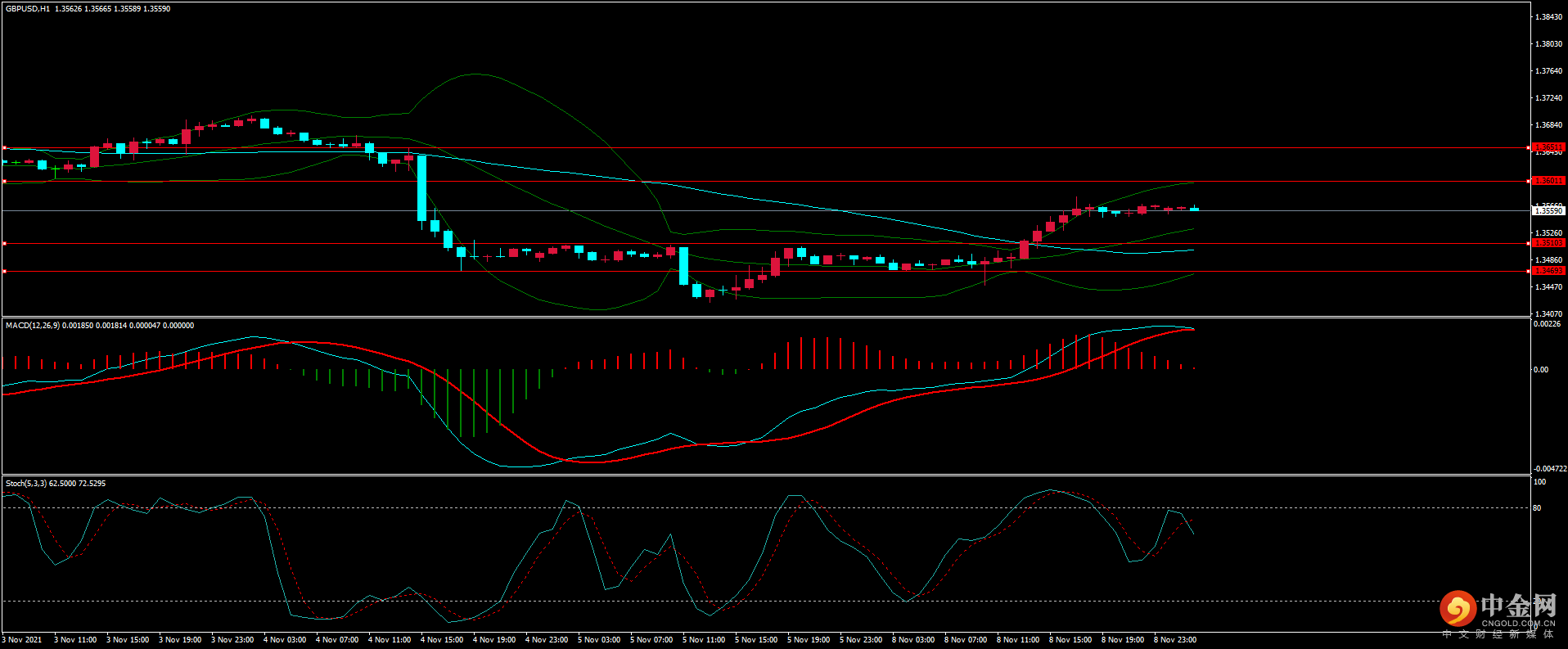Image resolution: width=1568 pixels, height=649 pixels.
Task: Click the 1.37240 price axis label
Action: [x=1548, y=98]
